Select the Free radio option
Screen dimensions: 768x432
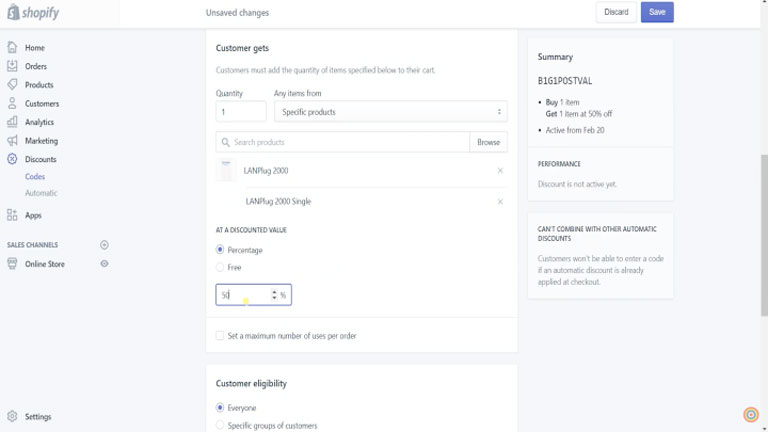pyautogui.click(x=220, y=267)
